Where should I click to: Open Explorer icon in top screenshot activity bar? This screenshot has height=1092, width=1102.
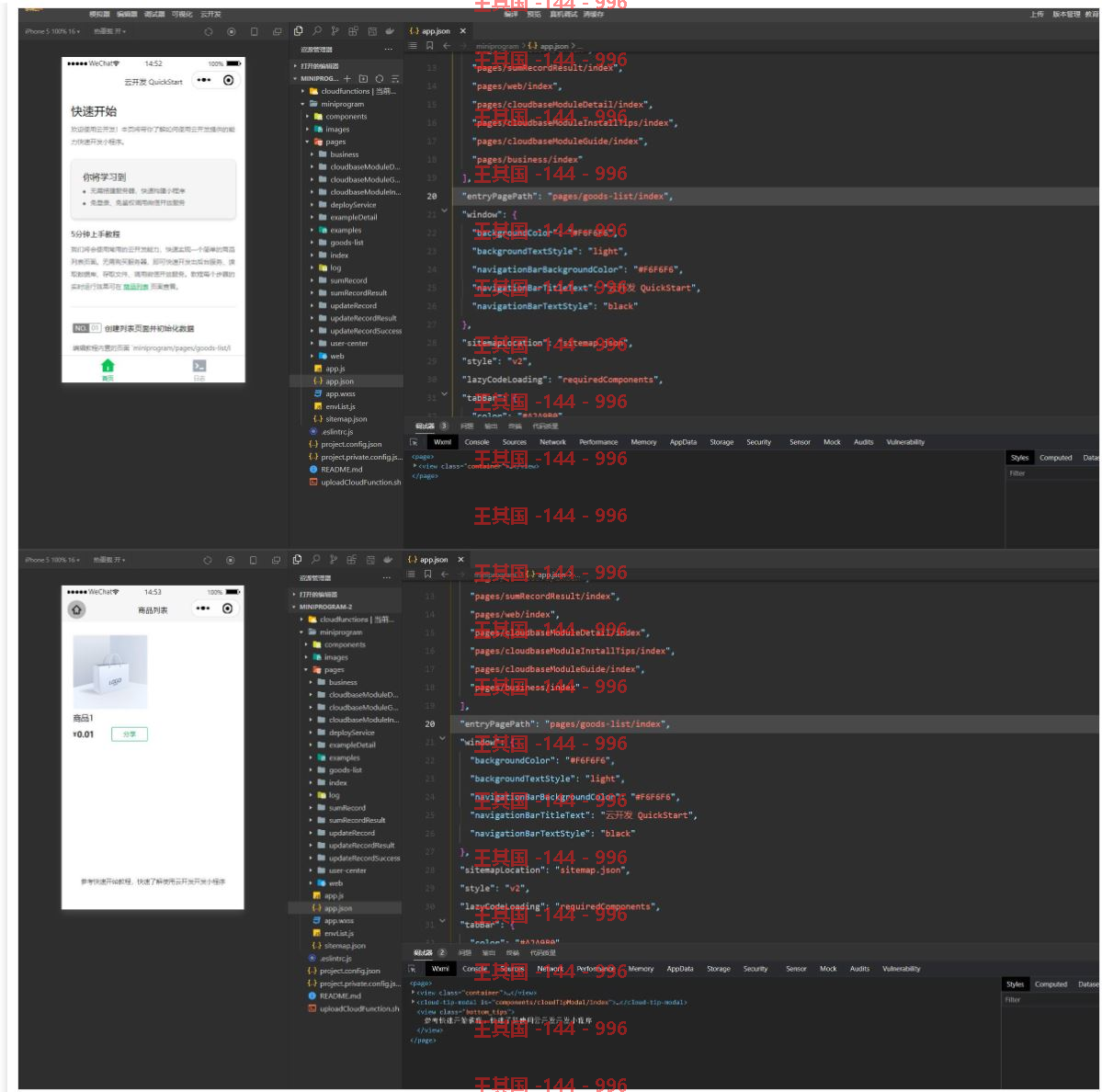coord(298,31)
